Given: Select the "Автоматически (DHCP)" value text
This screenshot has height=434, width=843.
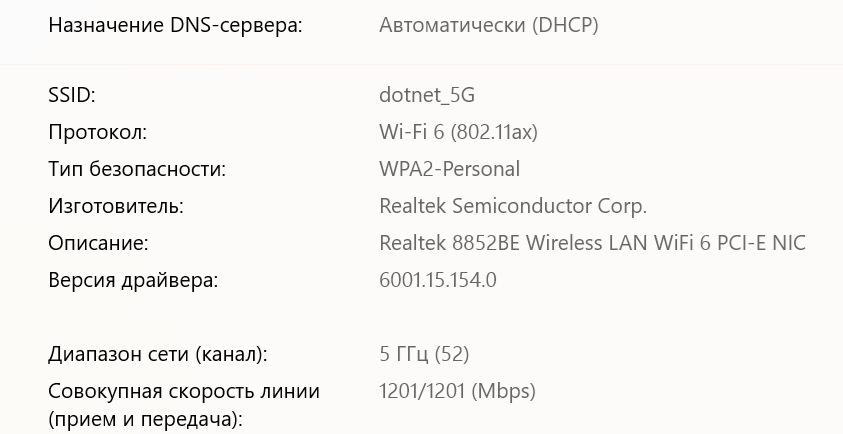Looking at the screenshot, I should coord(488,26).
